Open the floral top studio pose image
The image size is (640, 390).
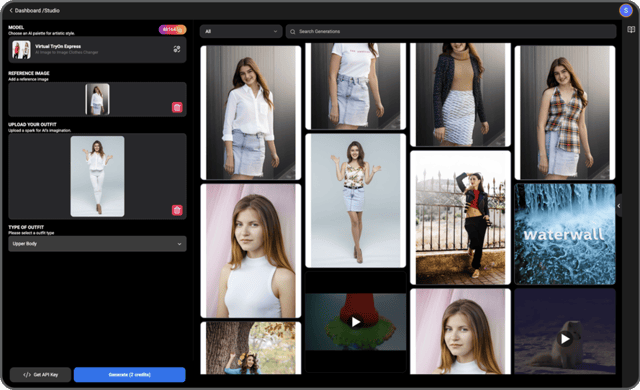click(x=356, y=200)
